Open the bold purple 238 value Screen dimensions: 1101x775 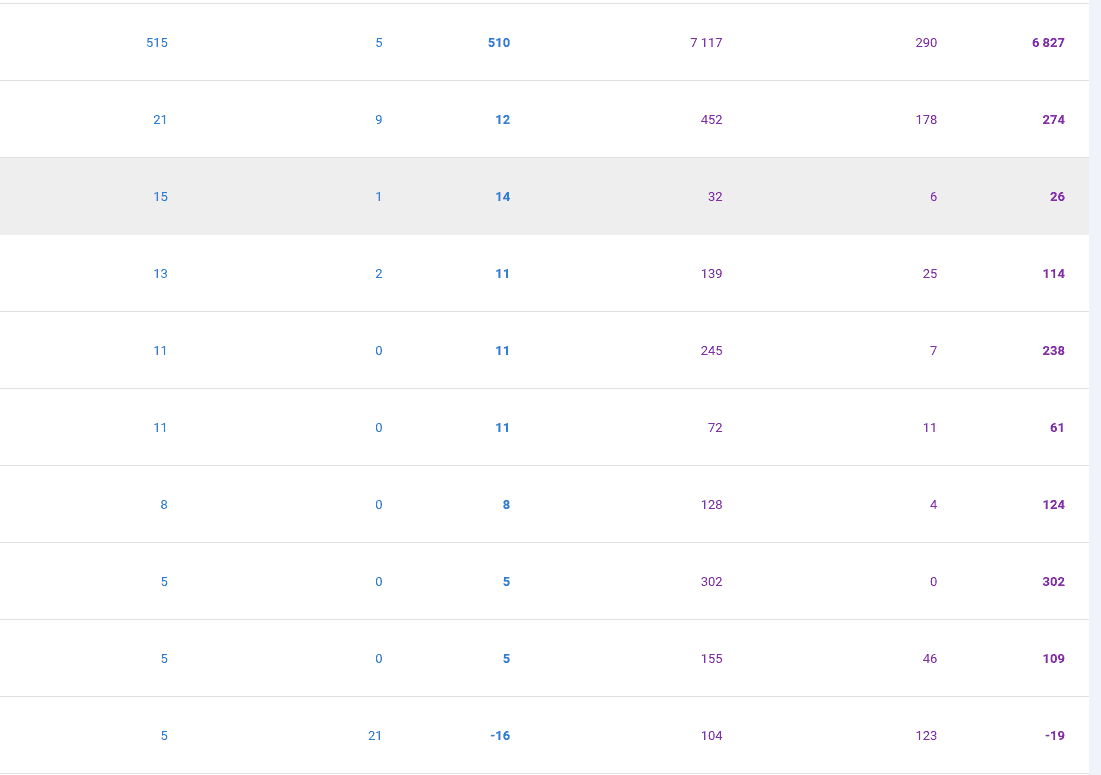(1053, 351)
